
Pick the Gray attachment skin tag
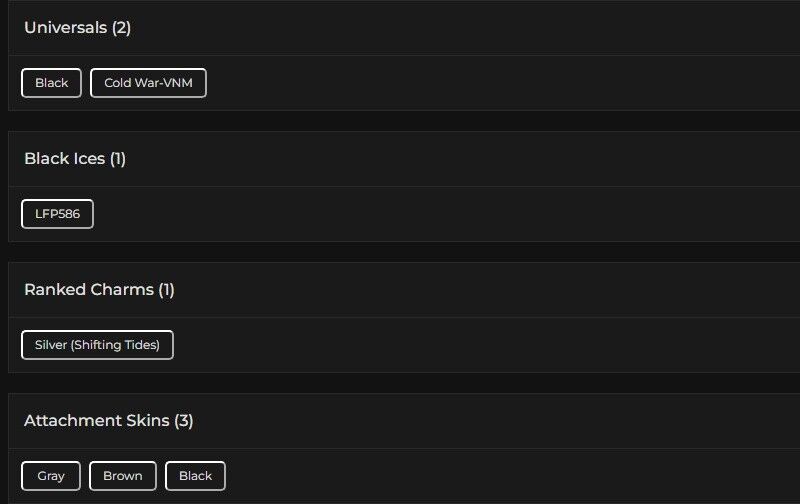51,476
